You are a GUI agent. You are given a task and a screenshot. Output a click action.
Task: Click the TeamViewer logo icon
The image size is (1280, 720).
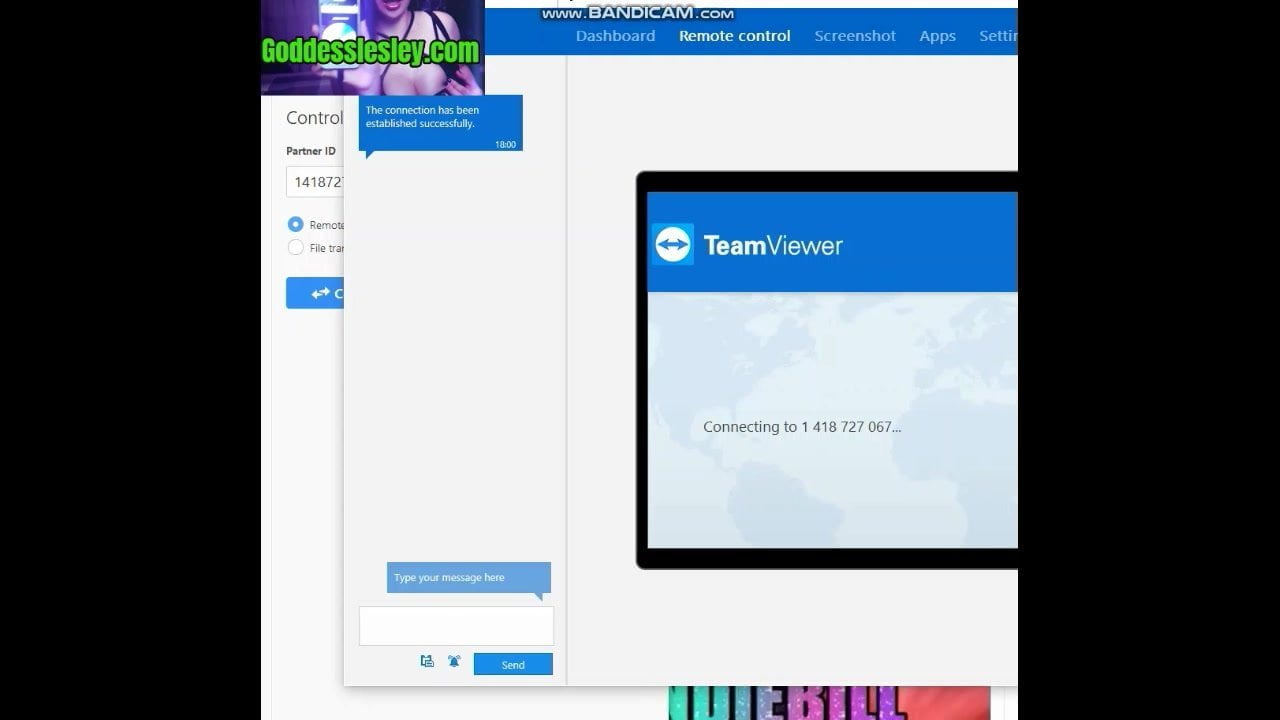673,244
